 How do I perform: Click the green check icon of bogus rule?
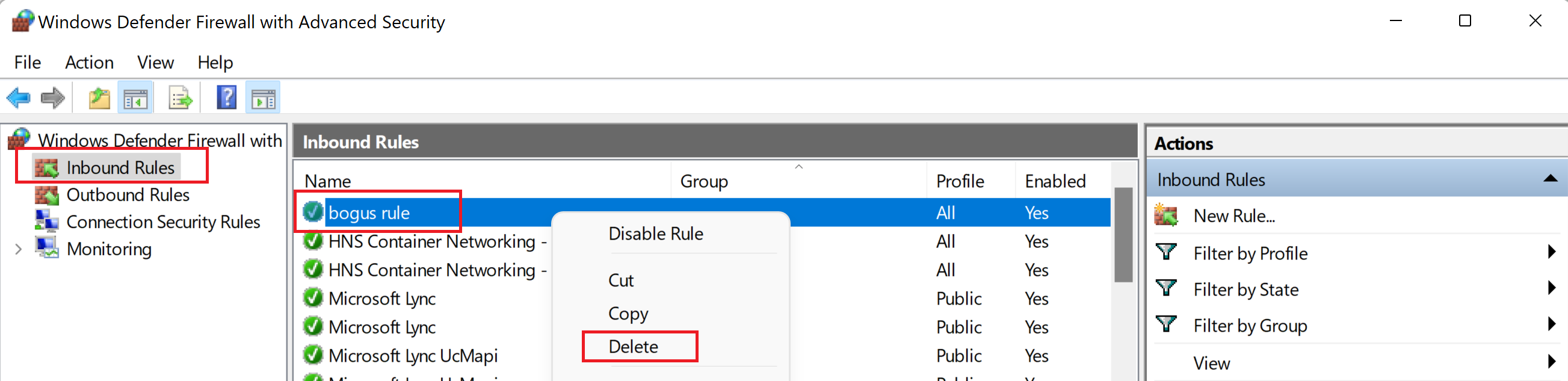point(313,212)
